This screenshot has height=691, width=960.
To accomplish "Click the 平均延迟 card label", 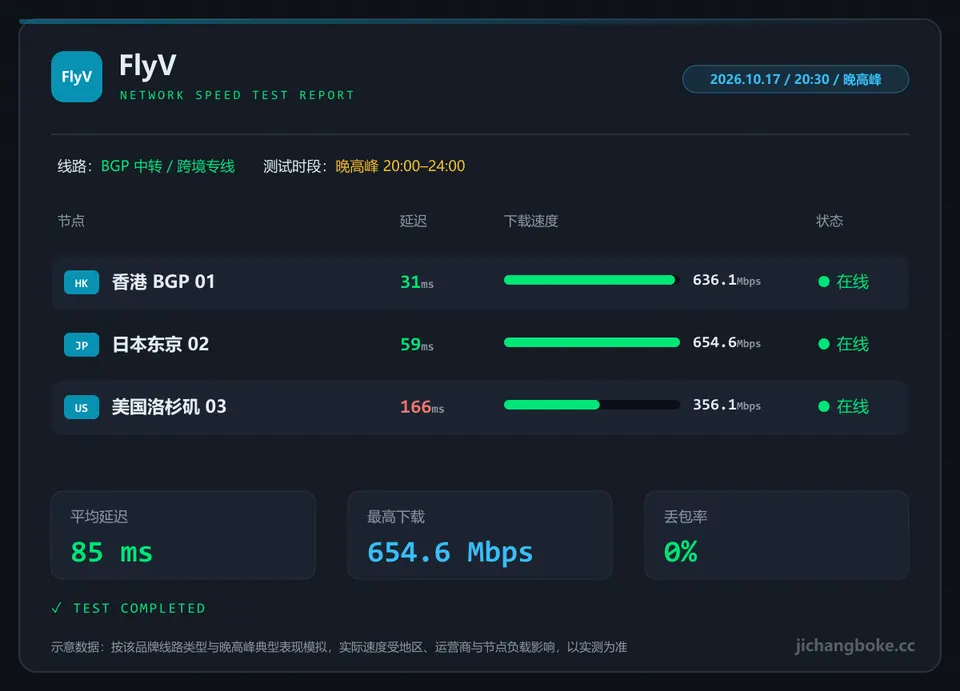I will point(99,517).
